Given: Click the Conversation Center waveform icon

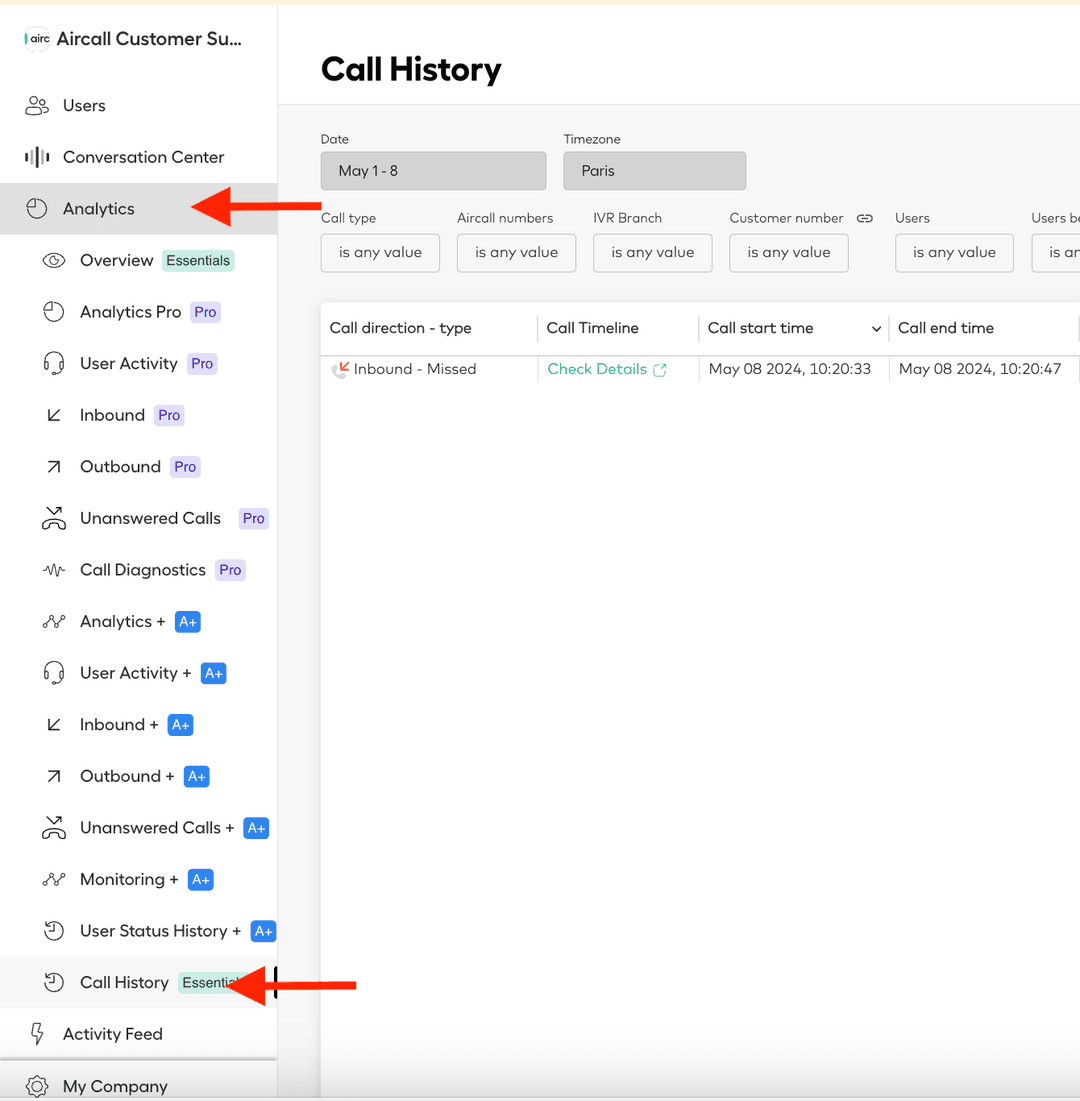Looking at the screenshot, I should pos(37,157).
